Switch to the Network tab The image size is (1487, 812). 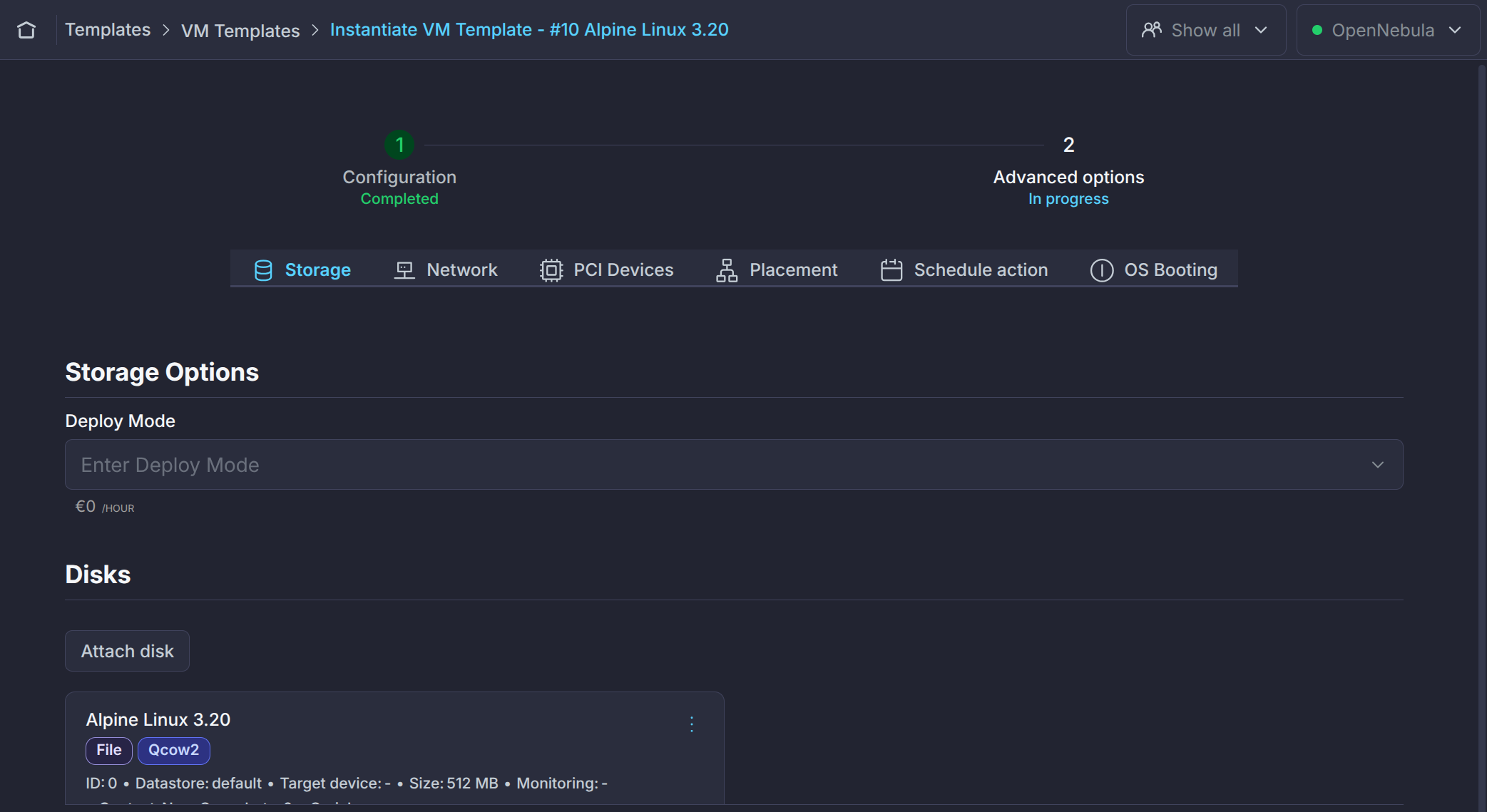click(445, 269)
